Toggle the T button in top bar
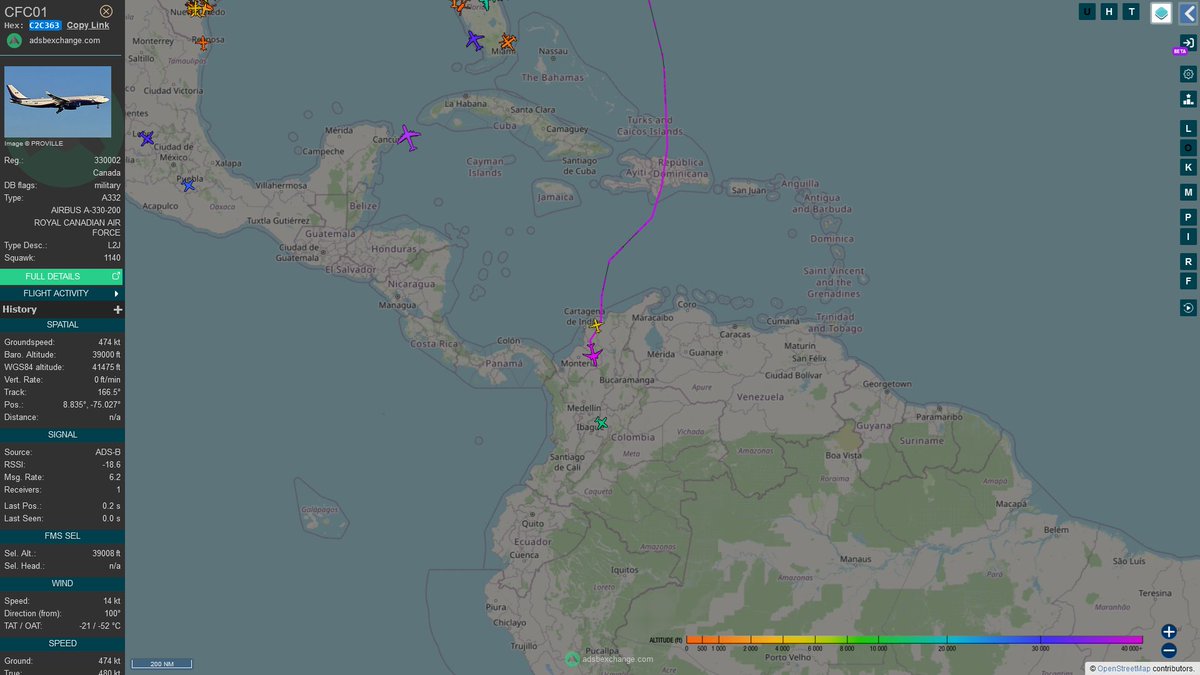 pyautogui.click(x=1131, y=12)
